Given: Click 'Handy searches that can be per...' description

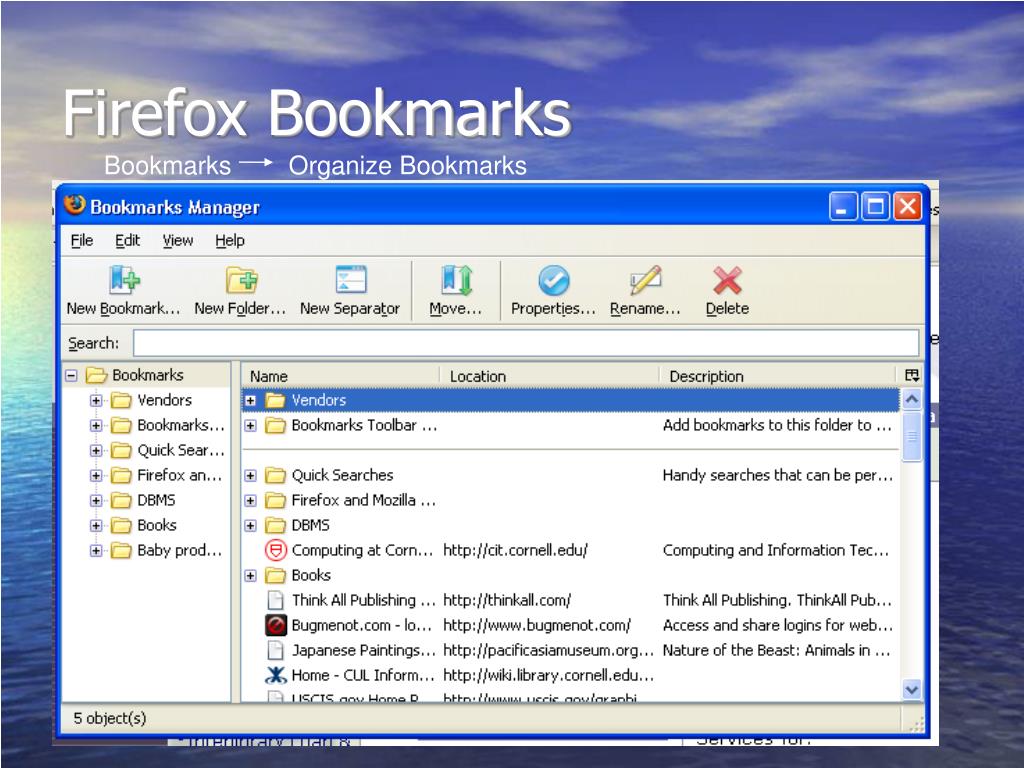Looking at the screenshot, I should tap(777, 475).
